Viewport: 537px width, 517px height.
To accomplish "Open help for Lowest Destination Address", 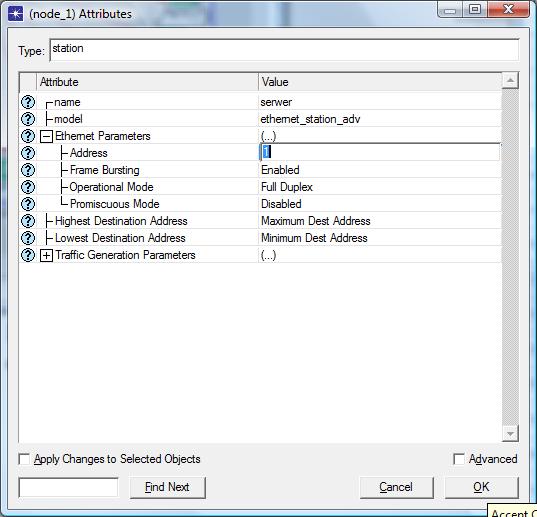I will pos(28,238).
